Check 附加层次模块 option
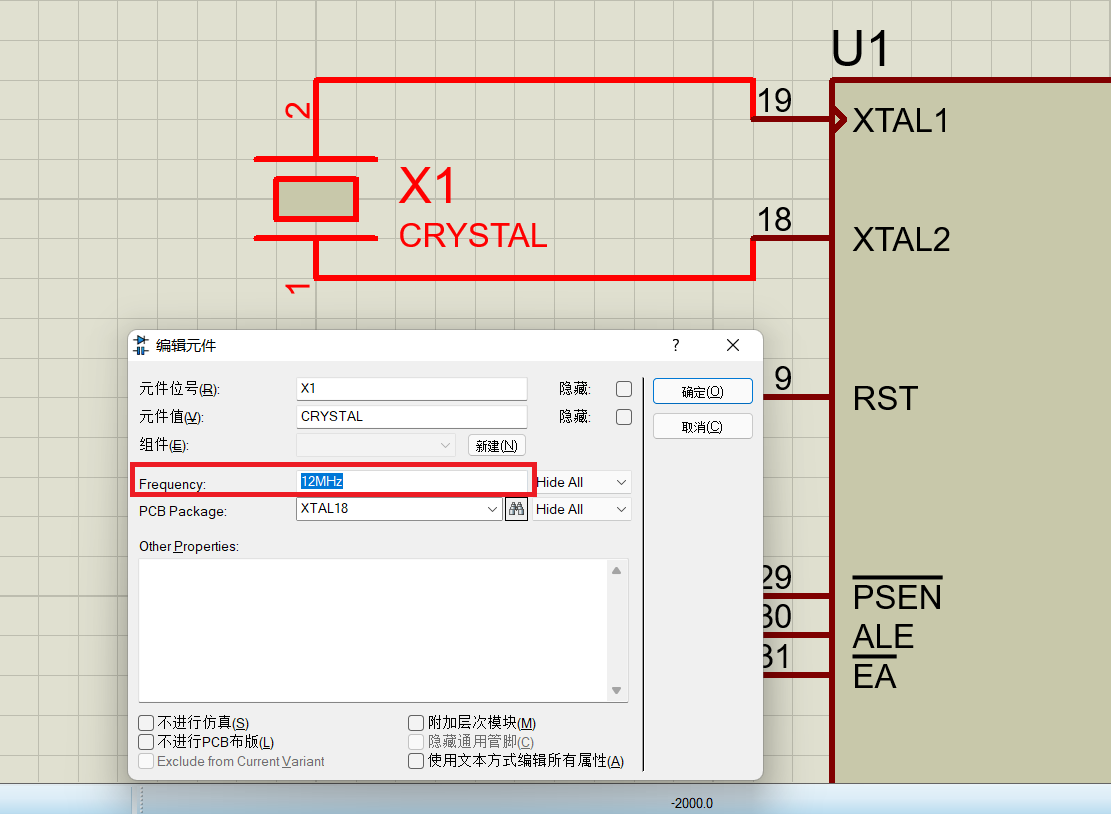This screenshot has width=1111, height=814. click(x=416, y=723)
